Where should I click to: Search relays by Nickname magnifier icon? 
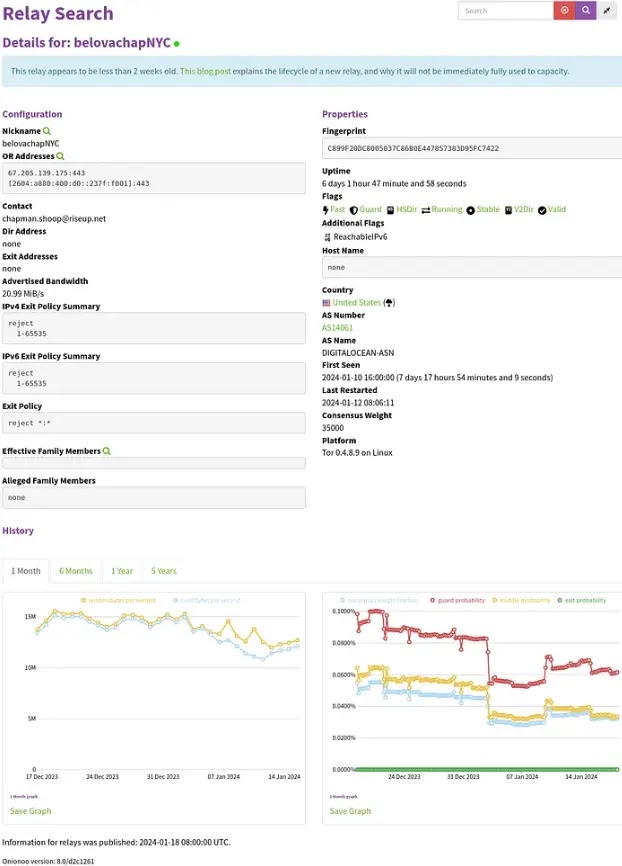pos(47,131)
